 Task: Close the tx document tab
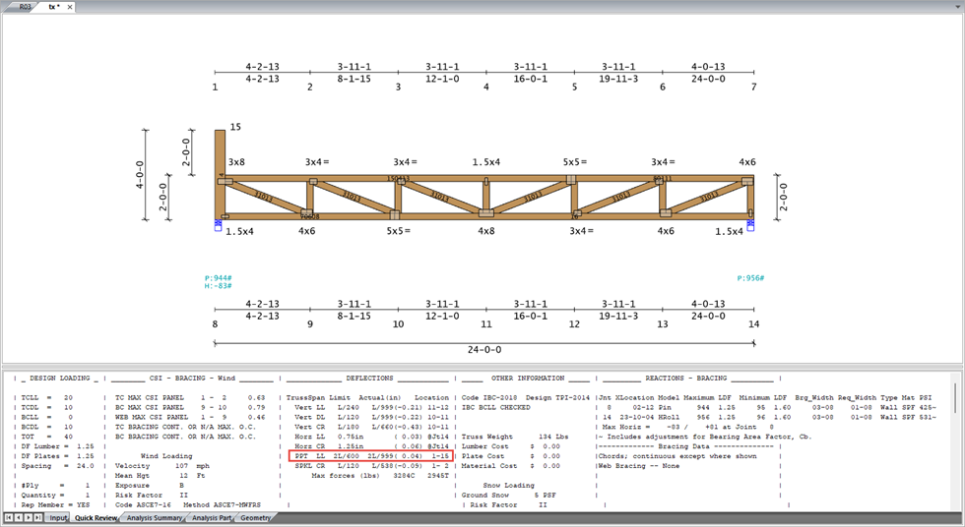coord(70,6)
